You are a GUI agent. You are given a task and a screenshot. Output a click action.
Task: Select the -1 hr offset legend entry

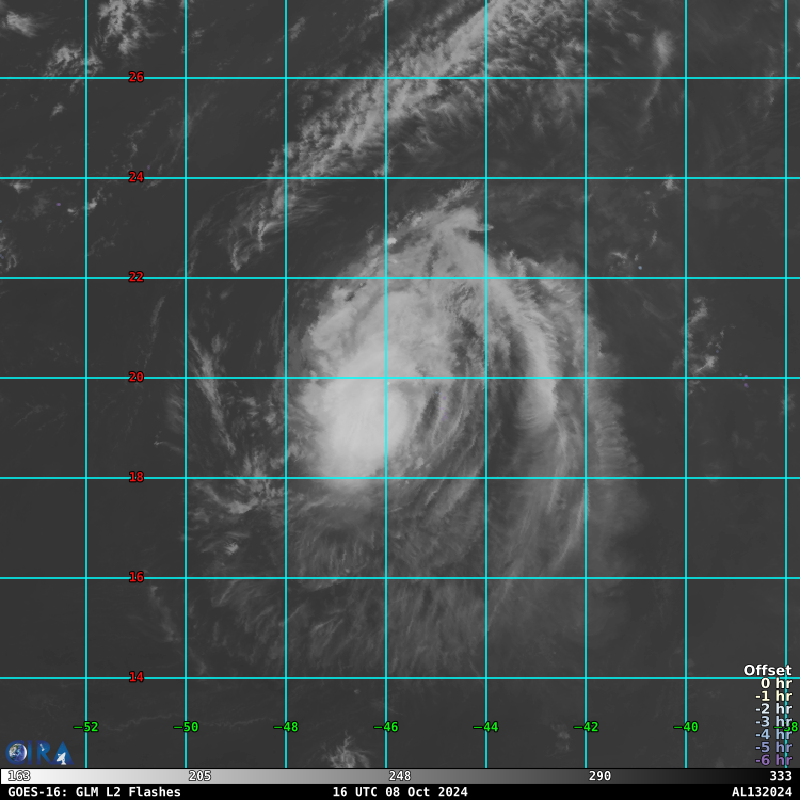[x=773, y=697]
